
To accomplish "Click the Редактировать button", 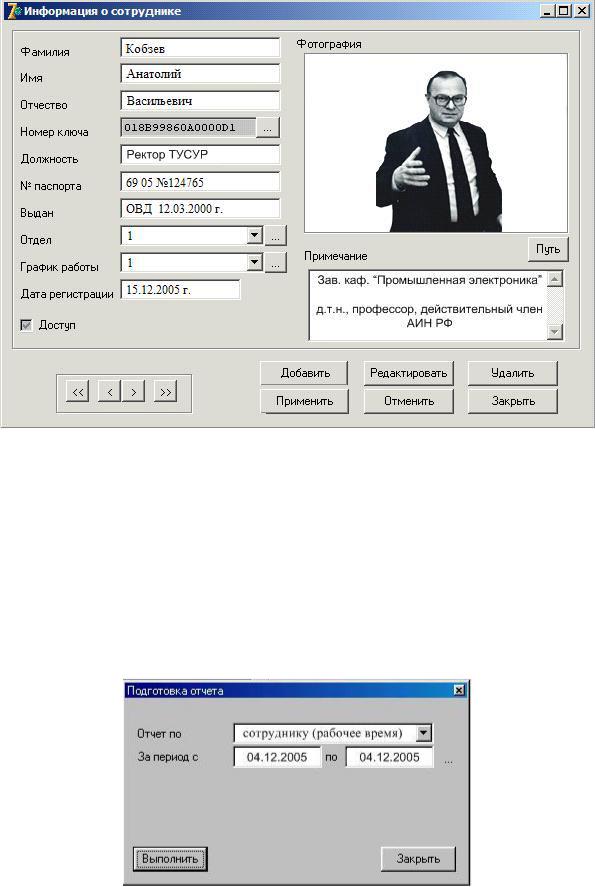I will tap(408, 373).
